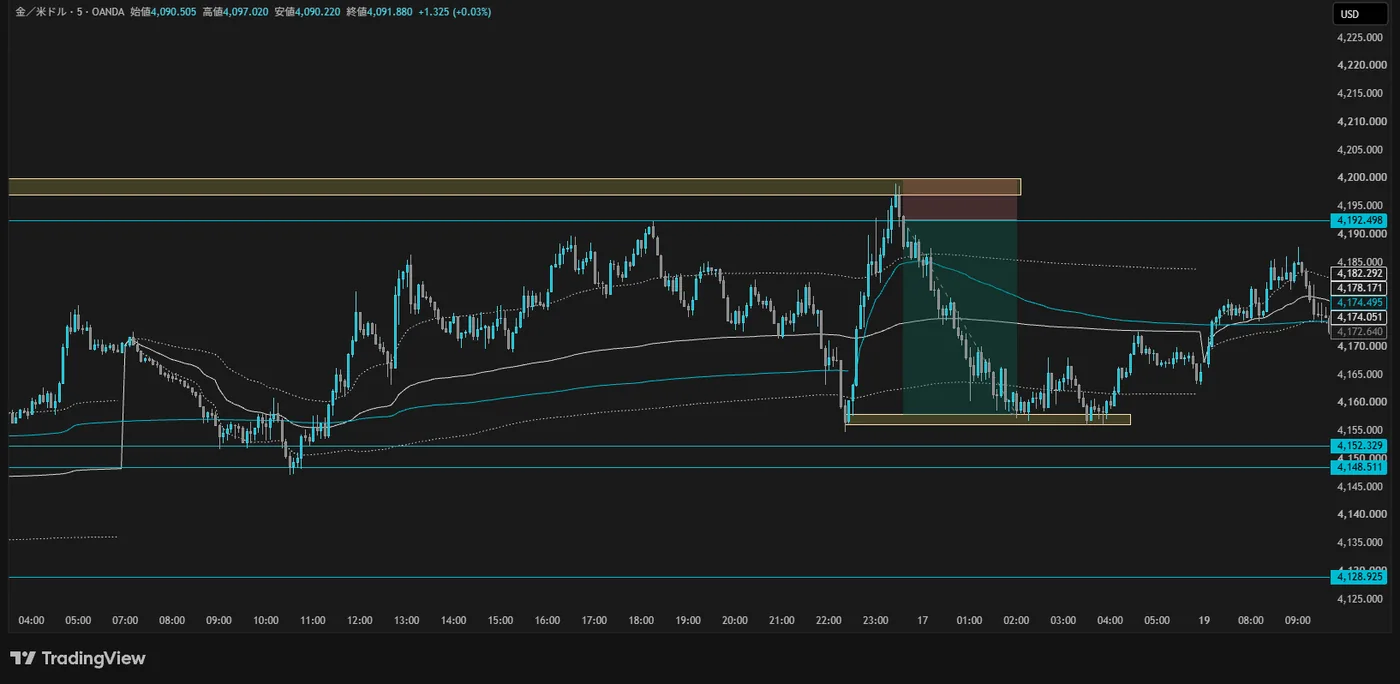This screenshot has width=1400, height=684.
Task: Click the 4,165.000 price axis tick
Action: pos(1360,374)
